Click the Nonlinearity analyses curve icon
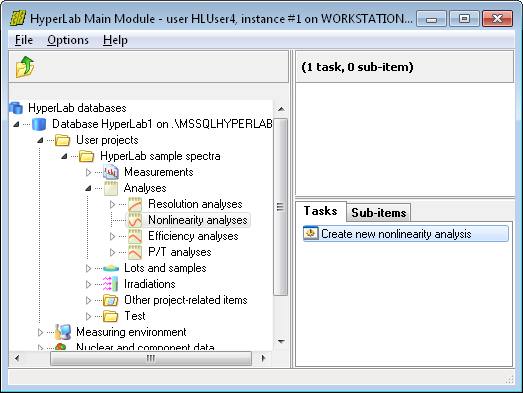The width and height of the screenshot is (523, 393). (135, 220)
